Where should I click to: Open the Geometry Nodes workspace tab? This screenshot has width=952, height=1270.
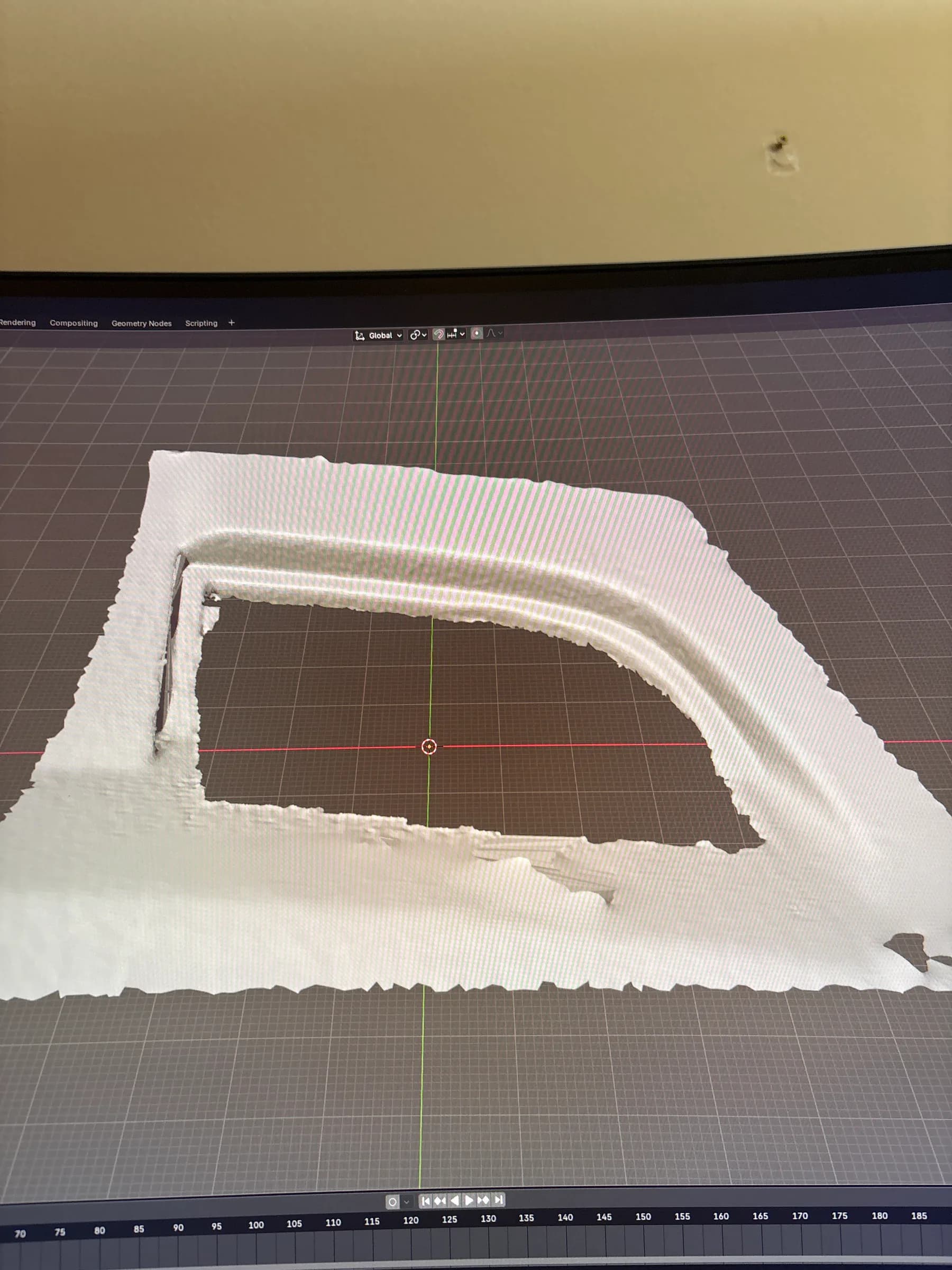click(x=141, y=323)
